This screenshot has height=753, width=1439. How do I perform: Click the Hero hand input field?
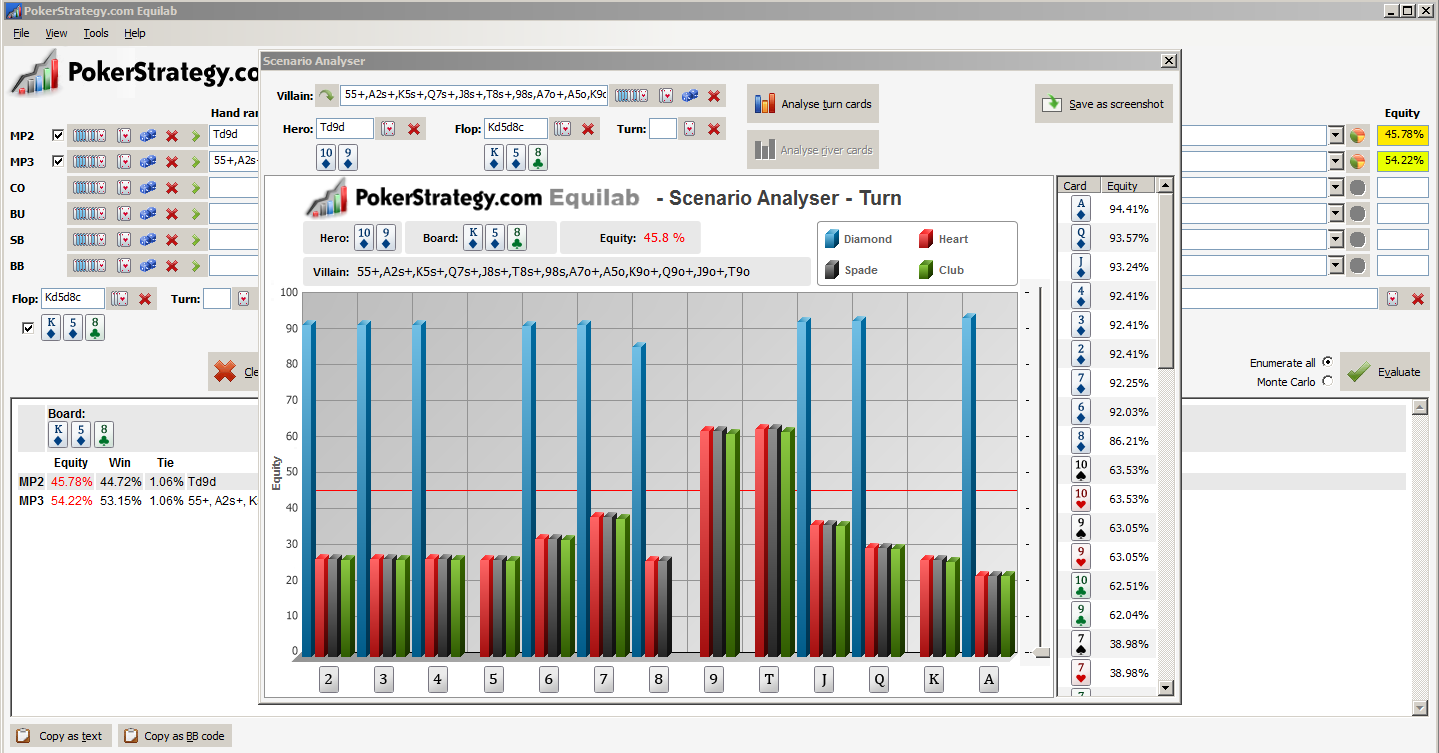click(x=345, y=128)
